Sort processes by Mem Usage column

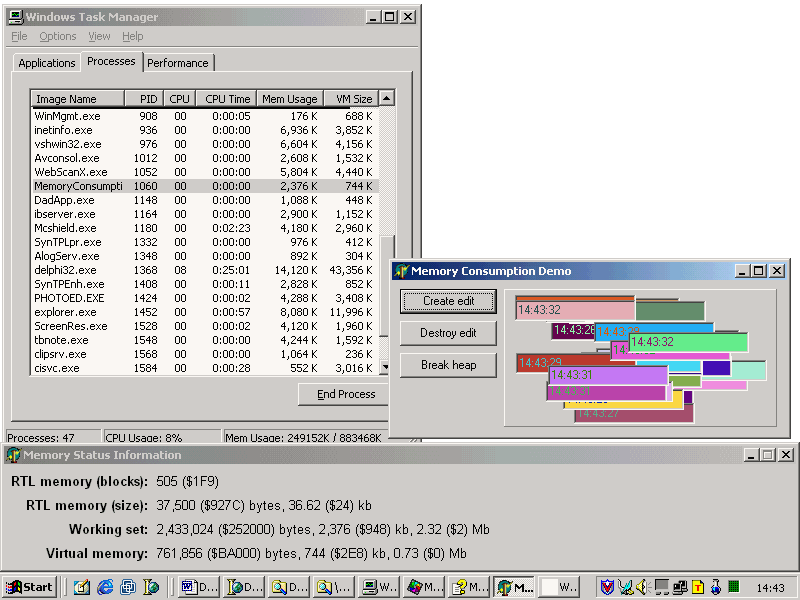(x=289, y=99)
